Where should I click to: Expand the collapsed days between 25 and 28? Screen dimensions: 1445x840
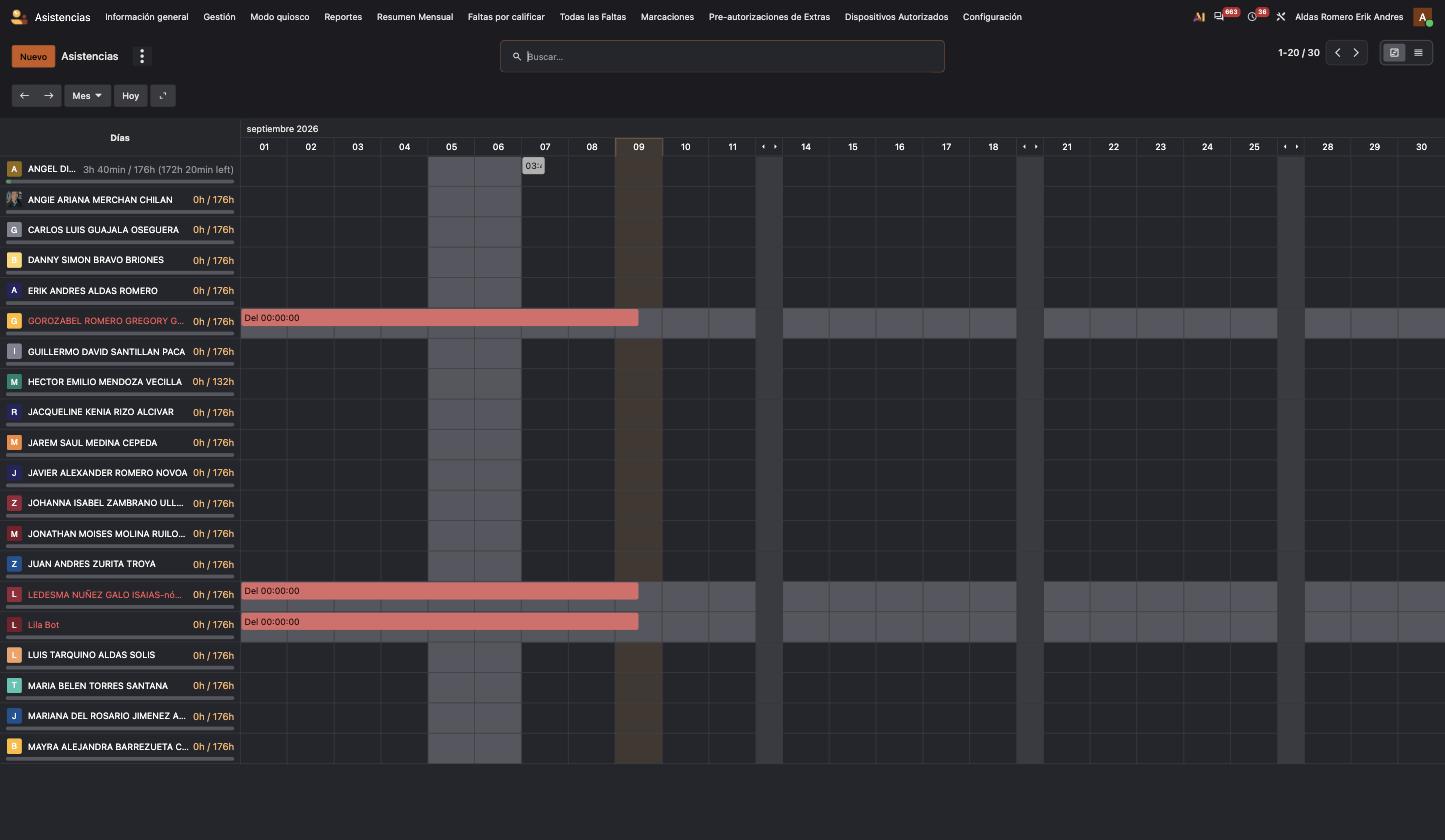click(x=1291, y=147)
